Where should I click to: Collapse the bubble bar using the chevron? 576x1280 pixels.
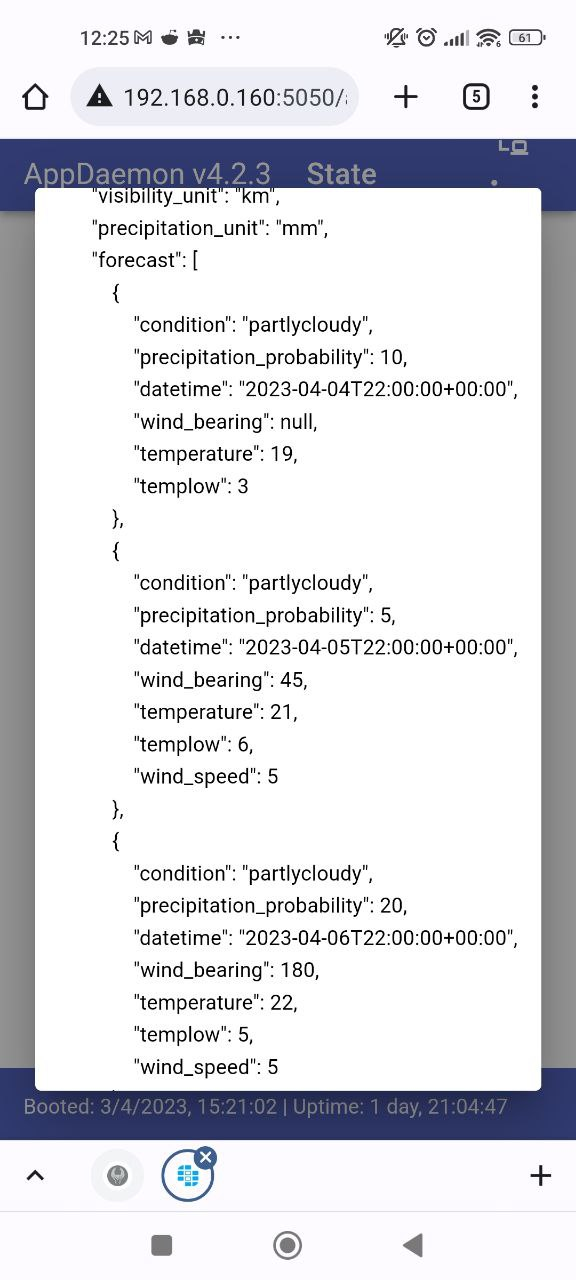[36, 1175]
